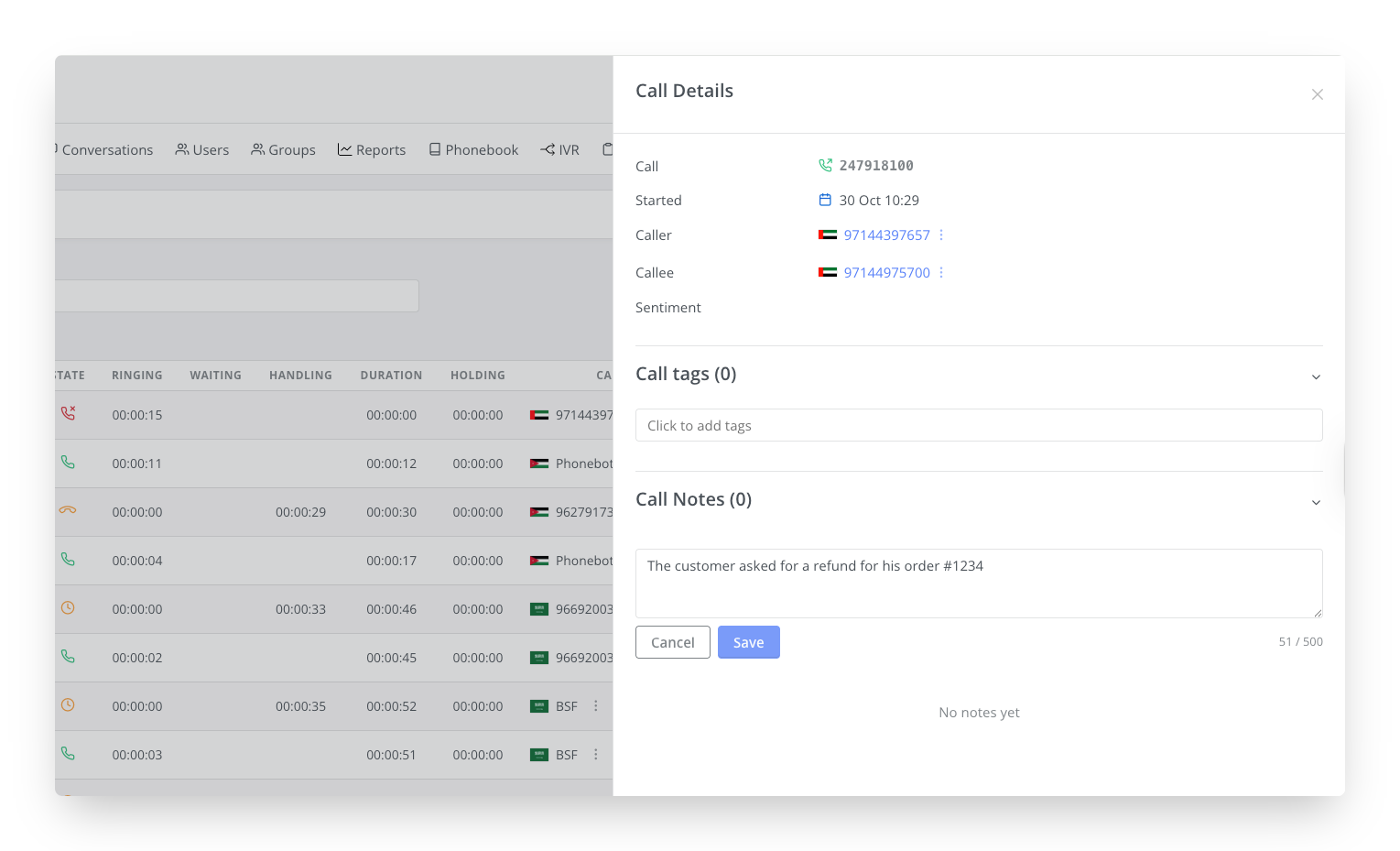
Task: Open the Click to add tags dropdown
Action: point(978,425)
